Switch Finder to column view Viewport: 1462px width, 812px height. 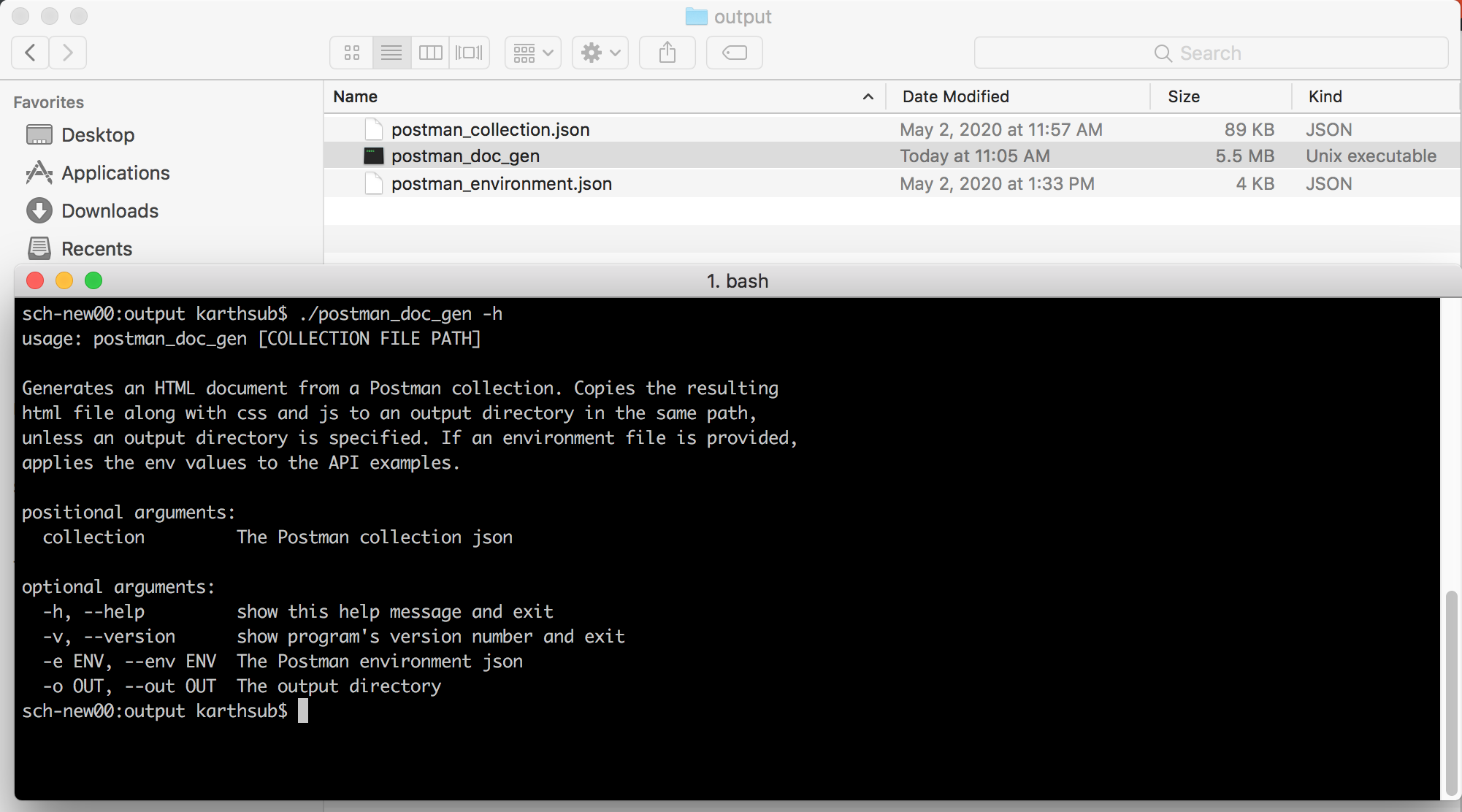(x=430, y=53)
